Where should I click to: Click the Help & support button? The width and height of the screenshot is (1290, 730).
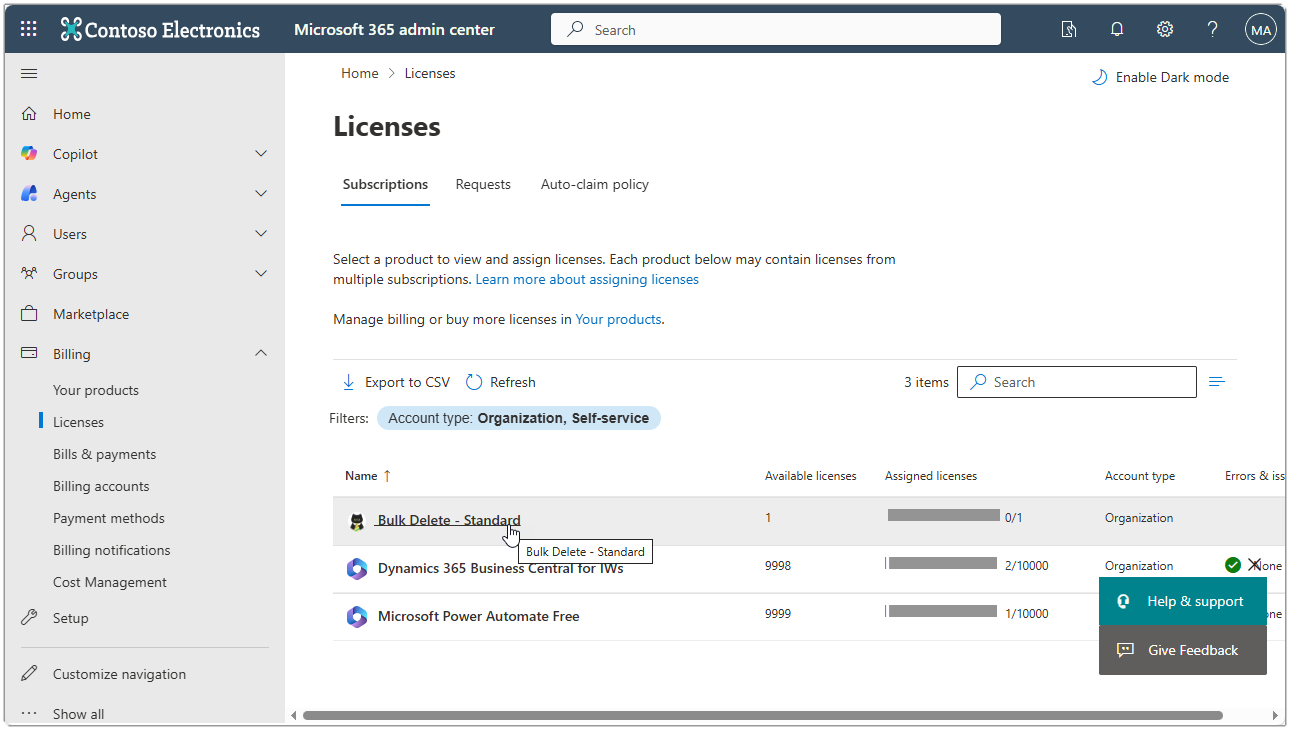point(1182,601)
